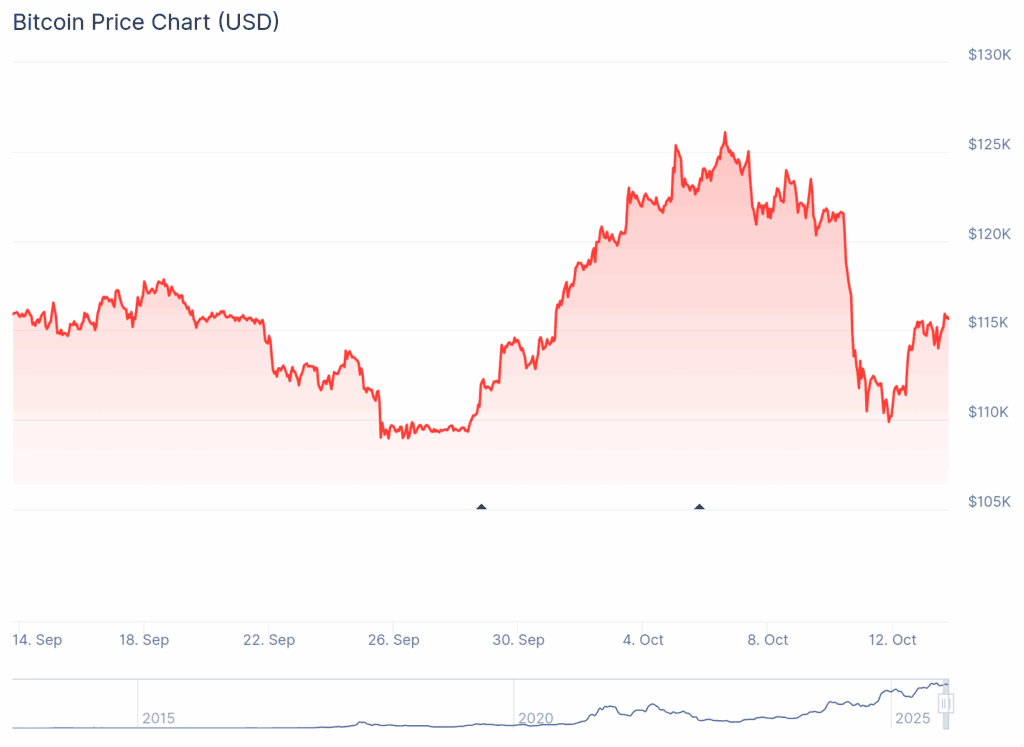Click the 2025 label in the navigator
The image size is (1024, 747).
[912, 718]
